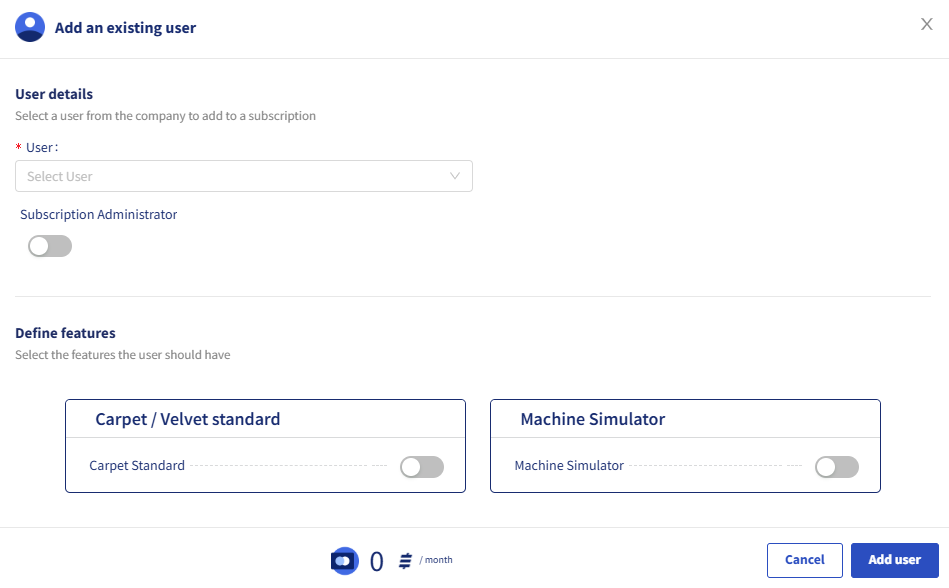Click the Machine Simulator feature row label
The height and width of the screenshot is (588, 949).
pyautogui.click(x=569, y=465)
